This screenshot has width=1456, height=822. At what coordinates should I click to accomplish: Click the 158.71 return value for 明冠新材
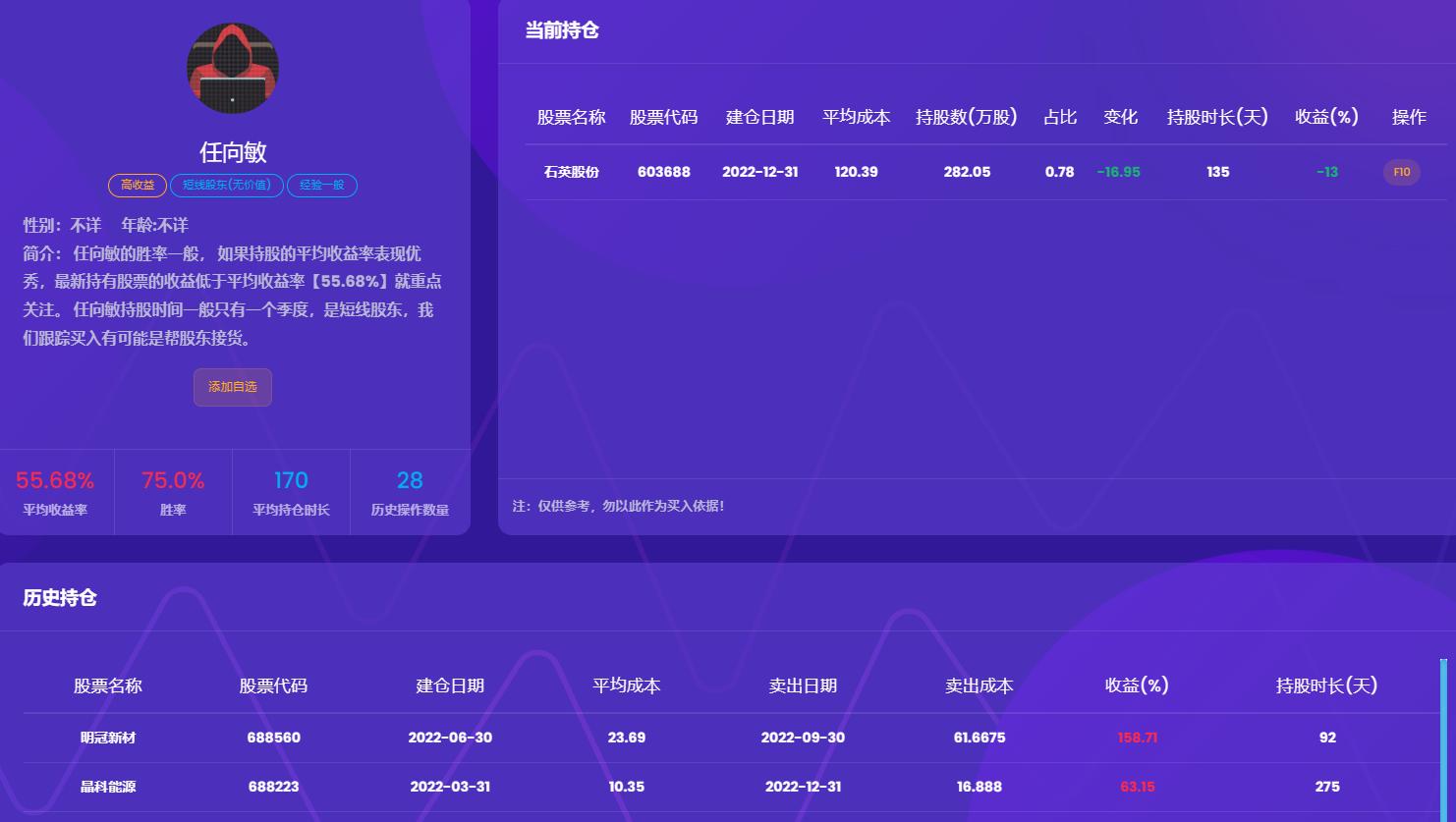(x=1138, y=738)
